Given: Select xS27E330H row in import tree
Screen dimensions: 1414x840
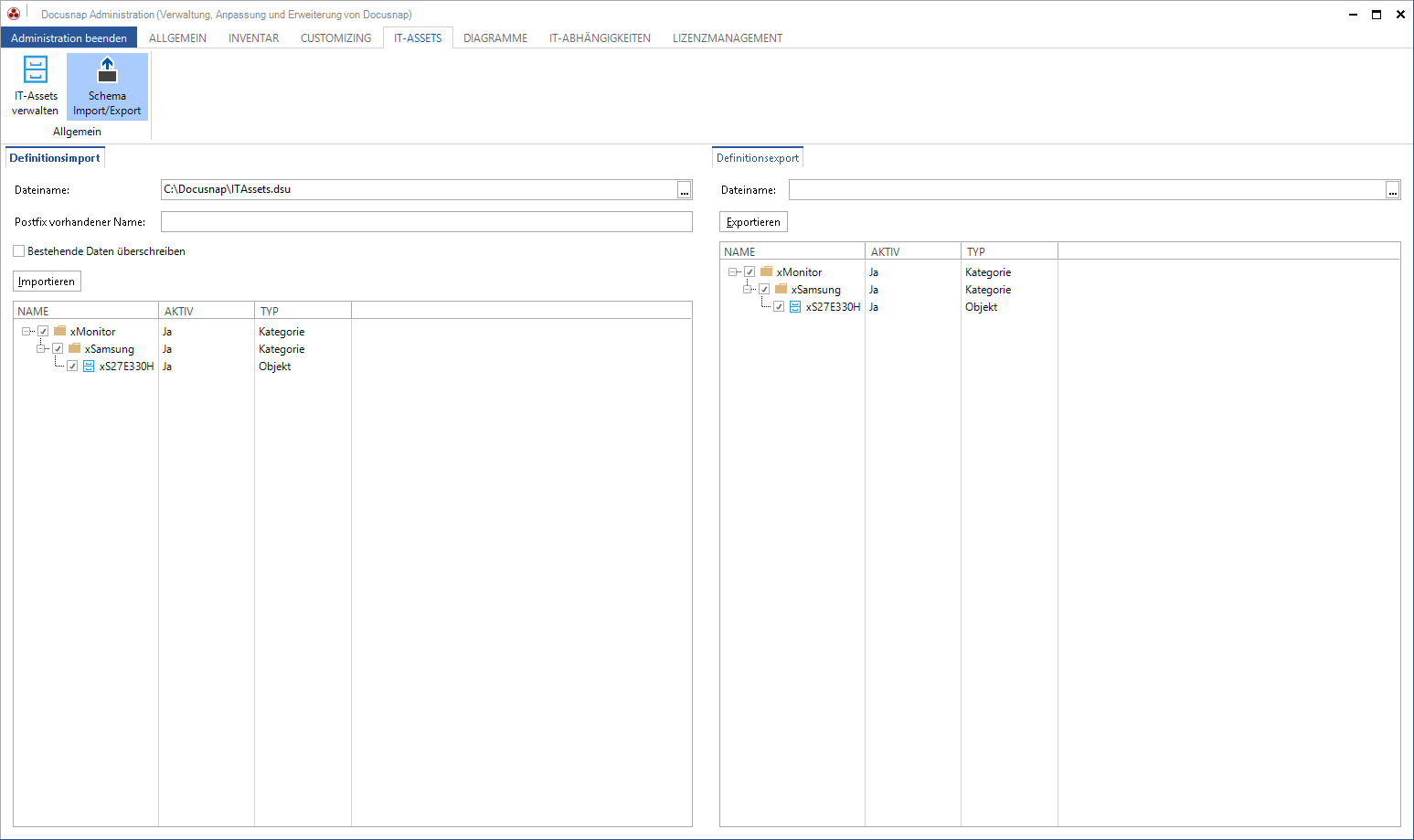Looking at the screenshot, I should click(127, 367).
